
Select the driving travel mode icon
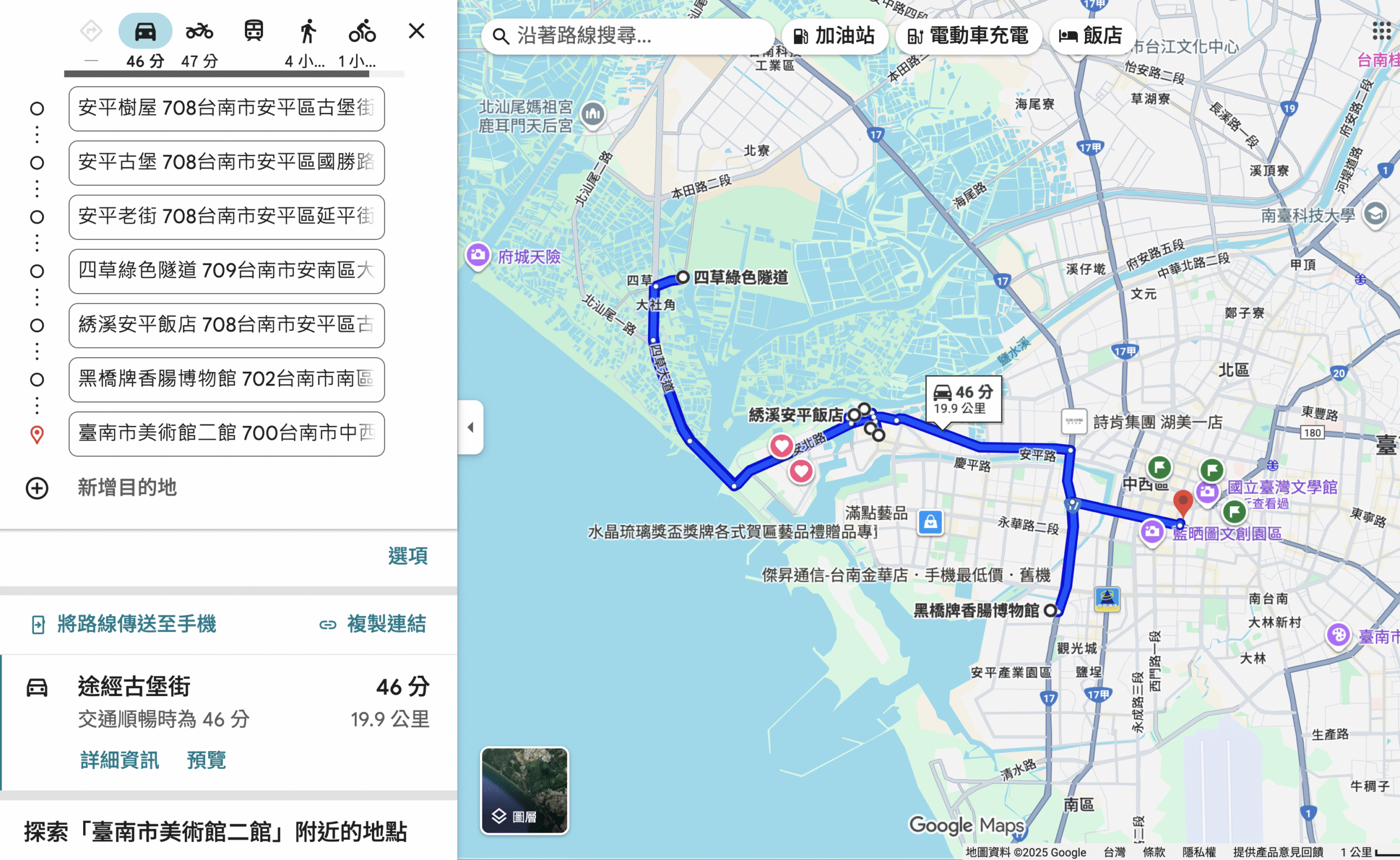click(x=145, y=31)
